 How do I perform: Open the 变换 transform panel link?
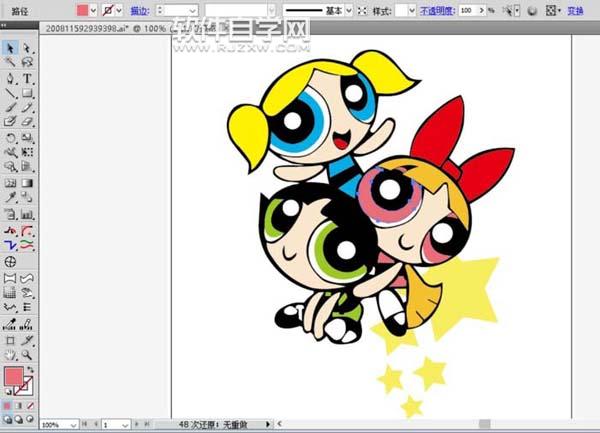tap(576, 11)
